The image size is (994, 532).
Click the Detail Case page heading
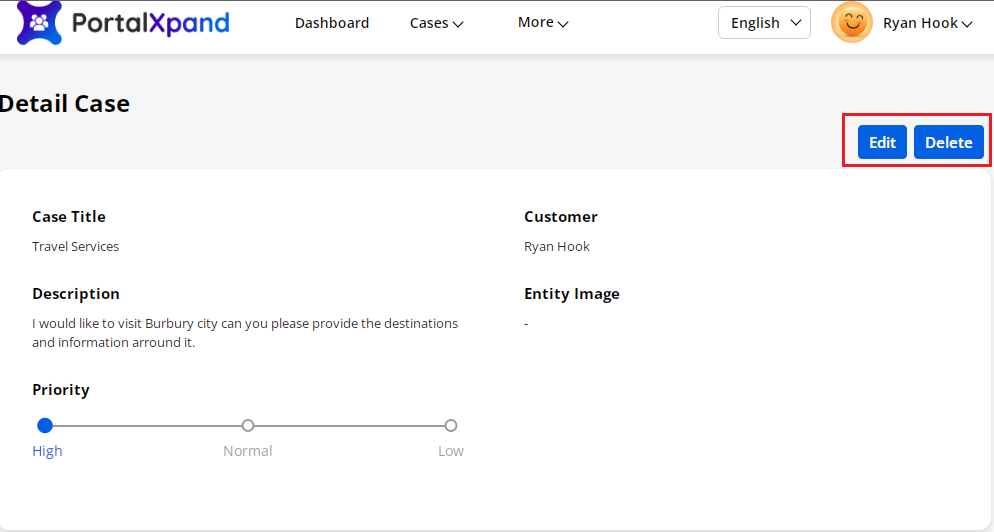[66, 103]
